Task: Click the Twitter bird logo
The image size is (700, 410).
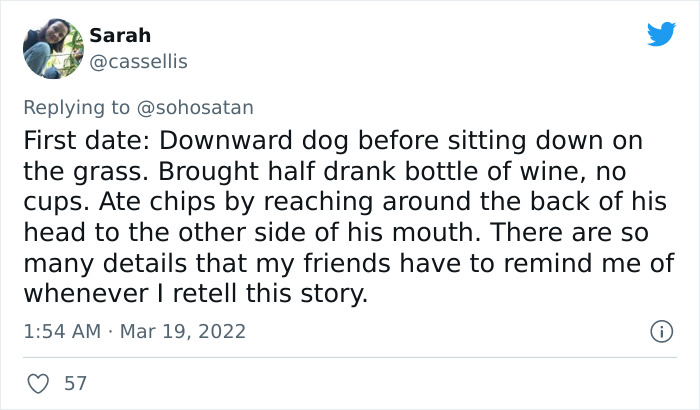Action: coord(661,35)
